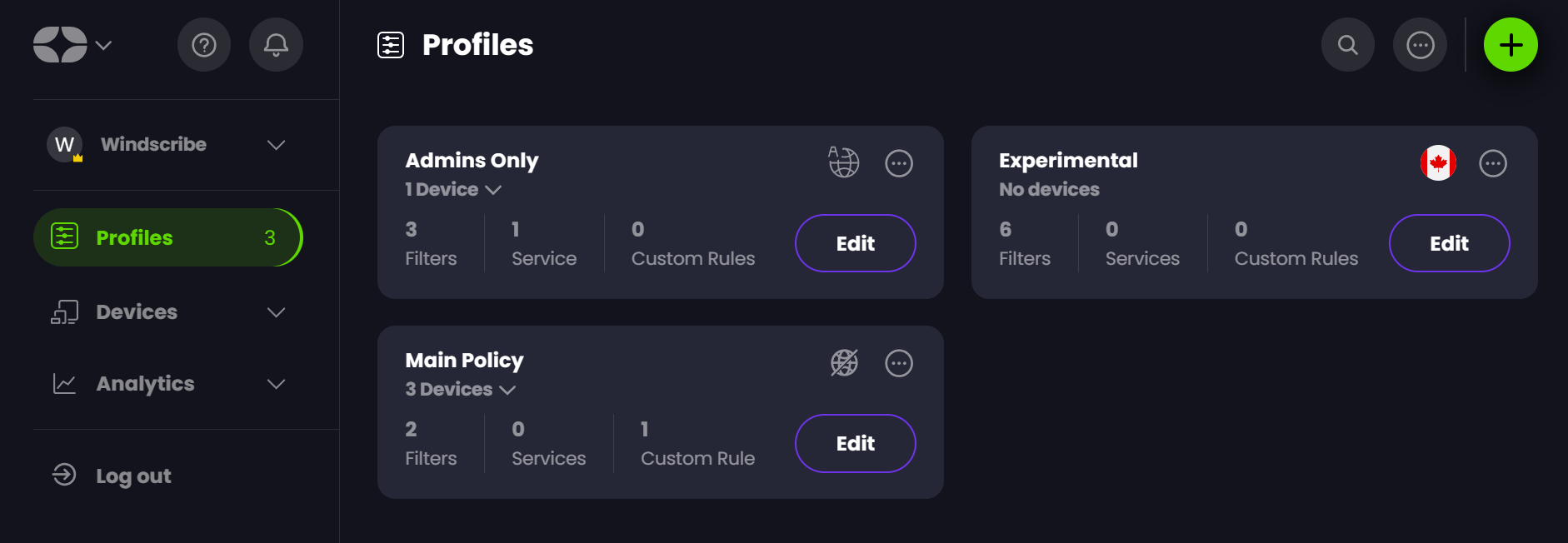Expand the Windscribe organization dropdown
This screenshot has height=543, width=1568.
(x=276, y=145)
